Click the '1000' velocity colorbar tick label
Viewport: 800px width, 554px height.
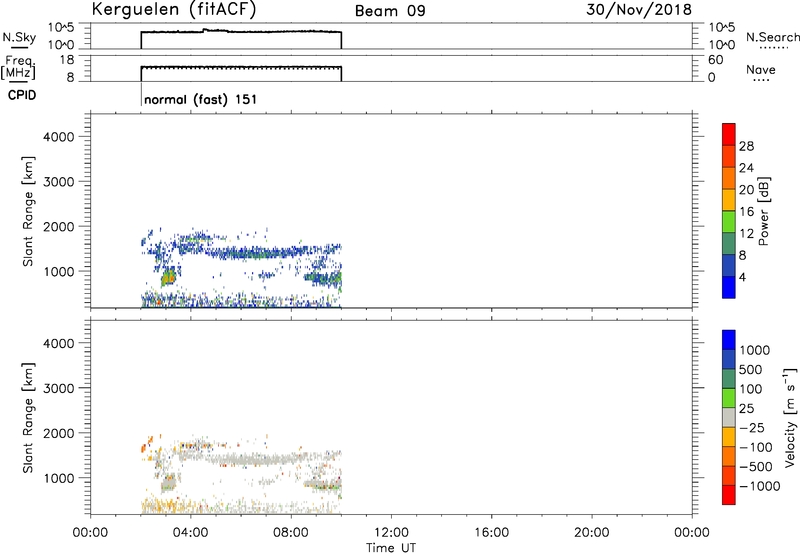click(x=755, y=350)
